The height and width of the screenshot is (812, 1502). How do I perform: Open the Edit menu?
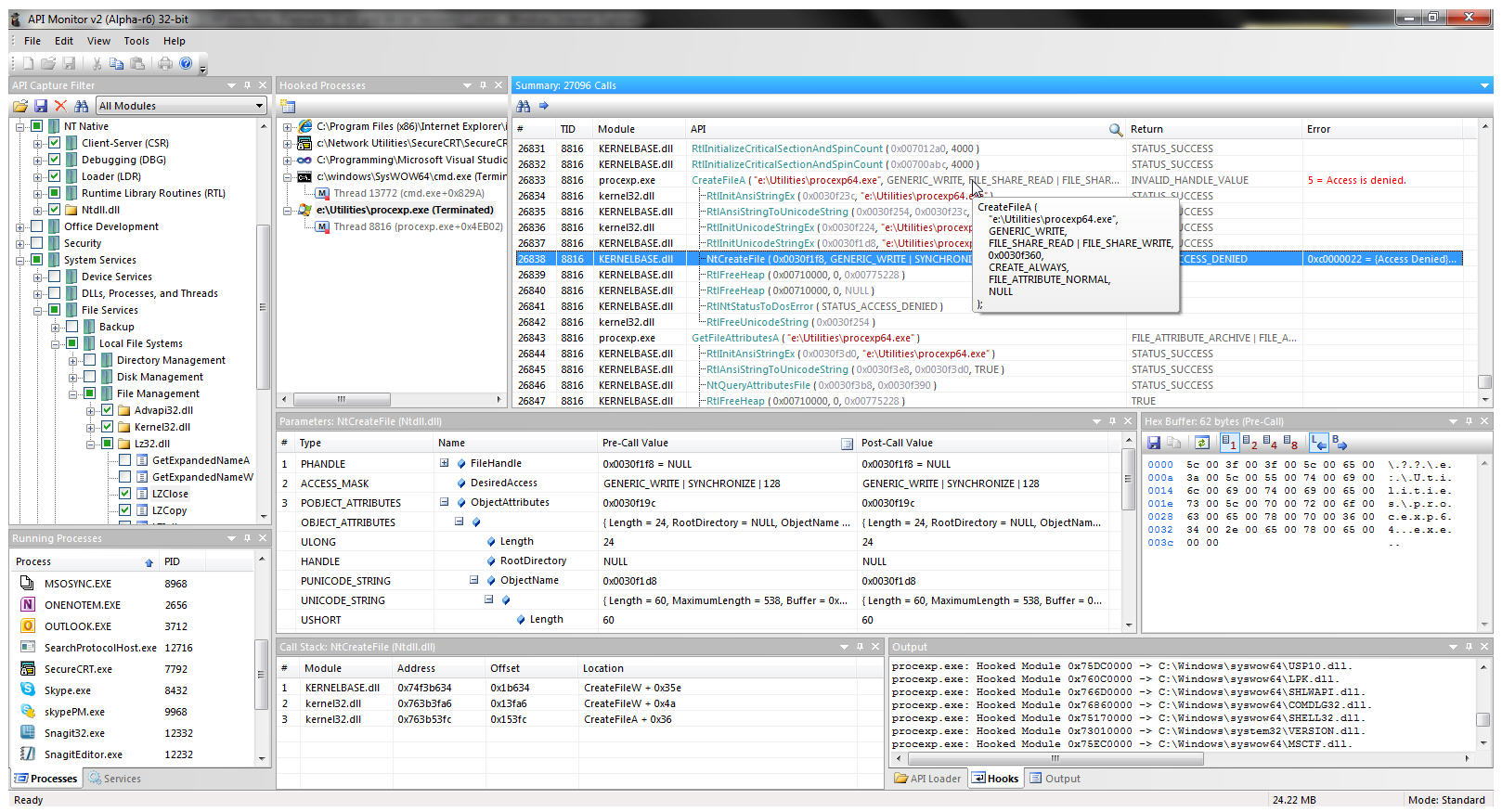click(x=64, y=41)
